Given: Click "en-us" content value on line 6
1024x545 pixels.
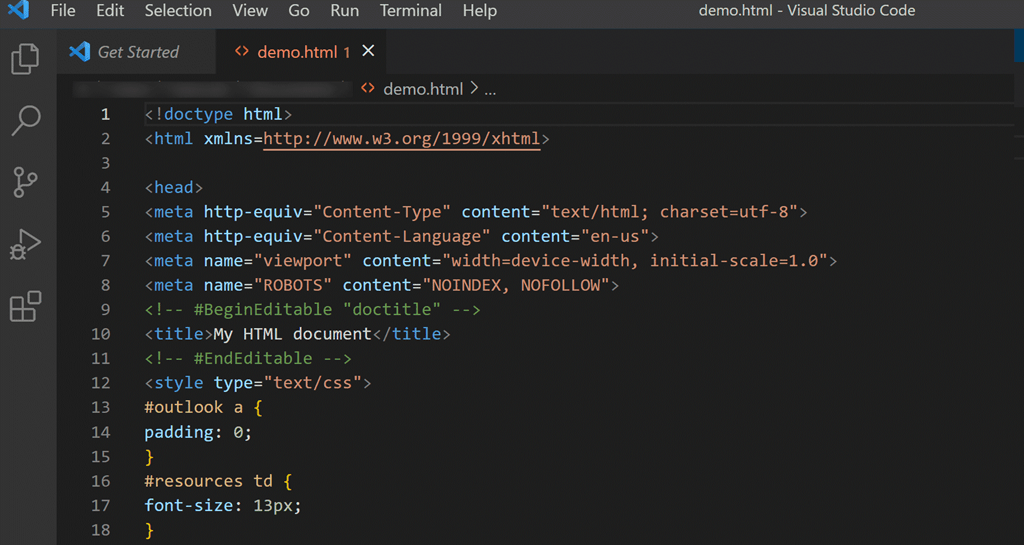Looking at the screenshot, I should click(x=615, y=236).
